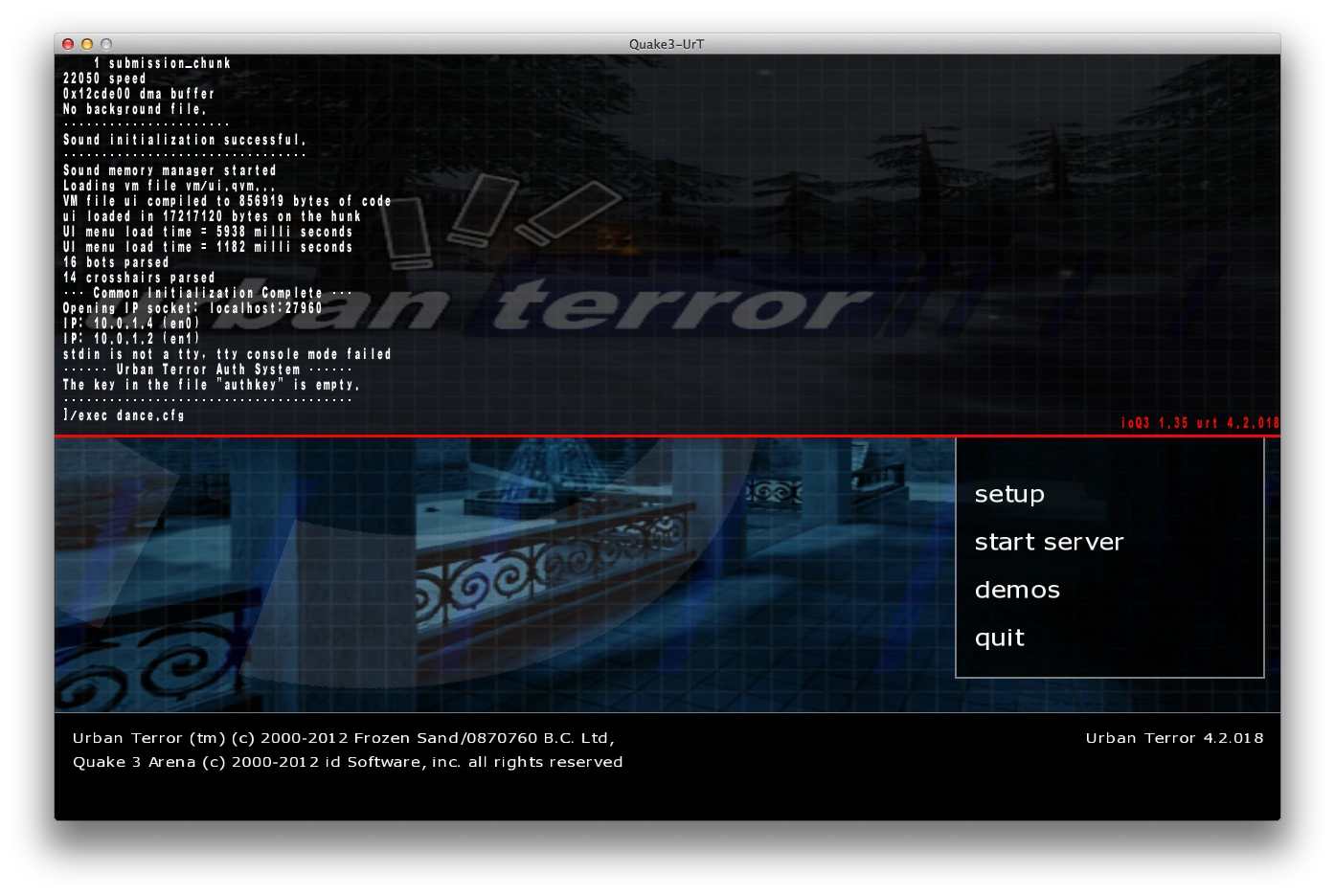Click the Quake3-UrT window title
1335x896 pixels.
click(667, 44)
